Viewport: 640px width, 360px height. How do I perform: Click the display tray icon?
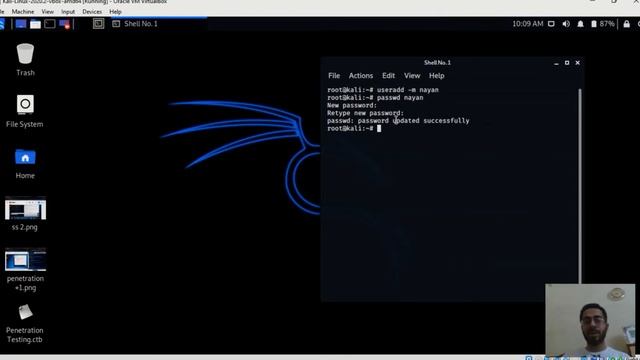[x=551, y=24]
